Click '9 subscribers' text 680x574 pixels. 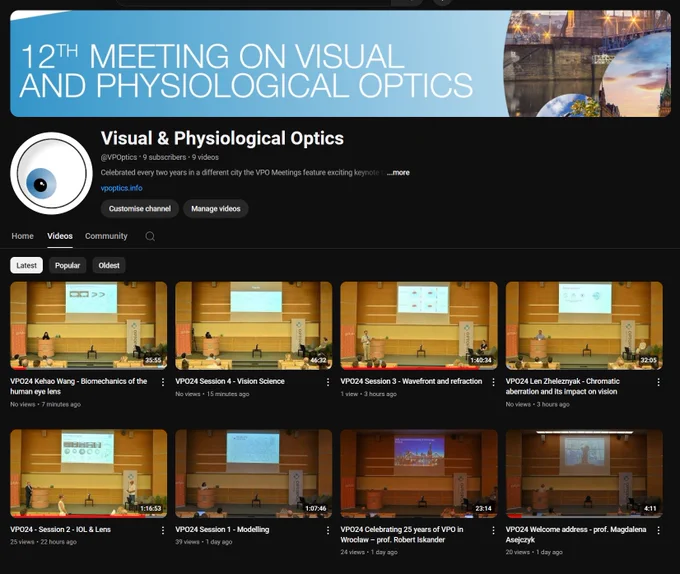tap(164, 157)
